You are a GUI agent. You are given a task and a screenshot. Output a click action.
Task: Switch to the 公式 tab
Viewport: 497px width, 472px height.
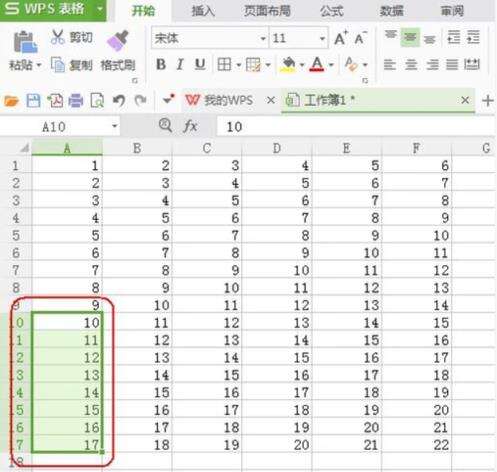[331, 11]
